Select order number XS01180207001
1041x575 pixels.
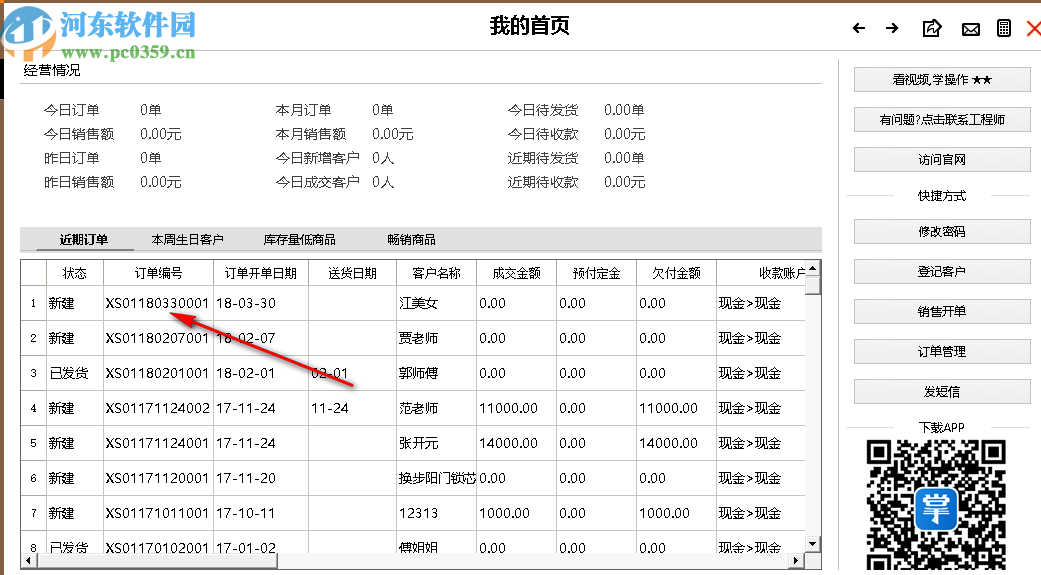point(157,339)
